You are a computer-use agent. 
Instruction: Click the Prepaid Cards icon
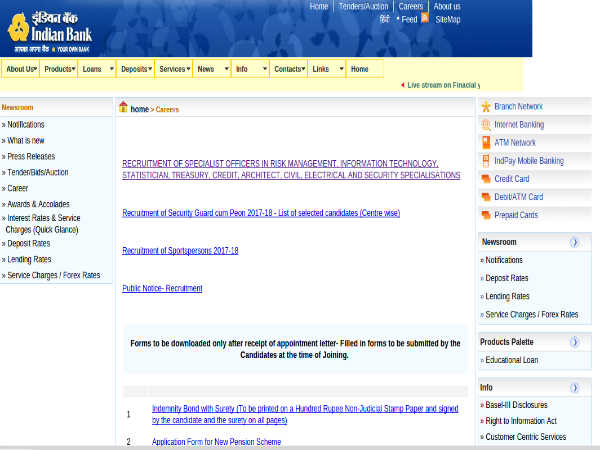(486, 215)
